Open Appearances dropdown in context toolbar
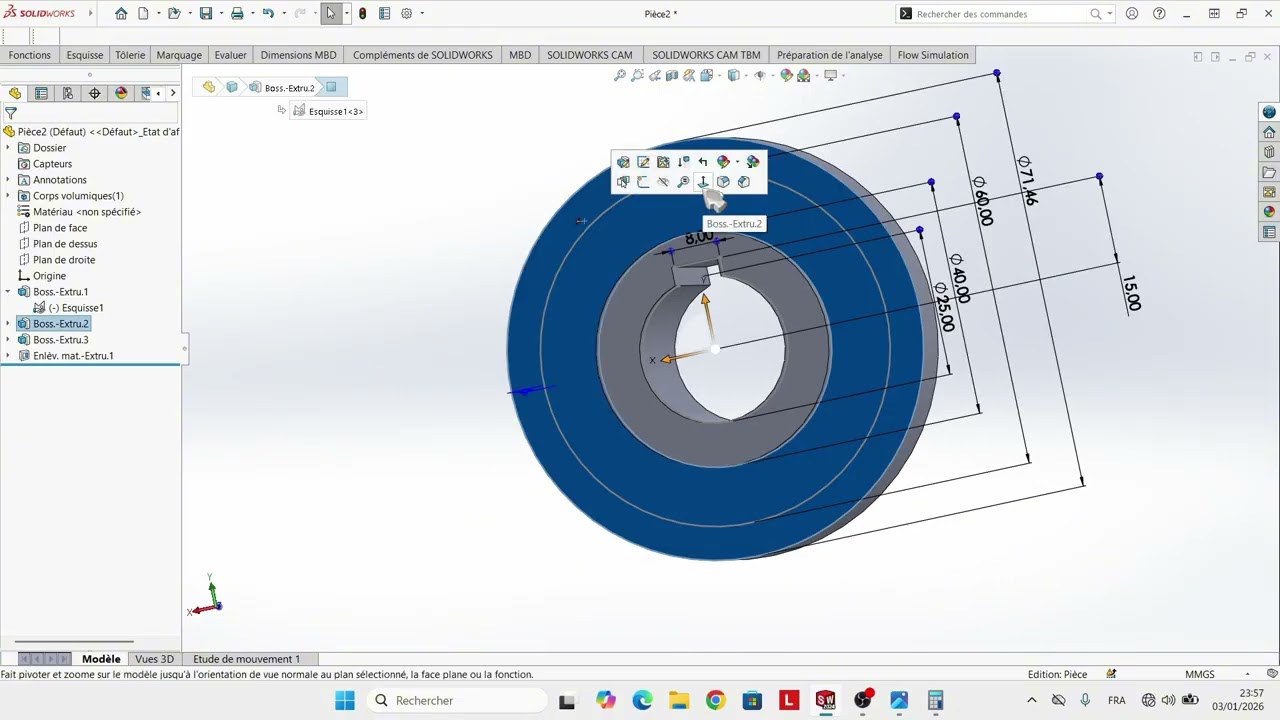1280x720 pixels. click(738, 162)
